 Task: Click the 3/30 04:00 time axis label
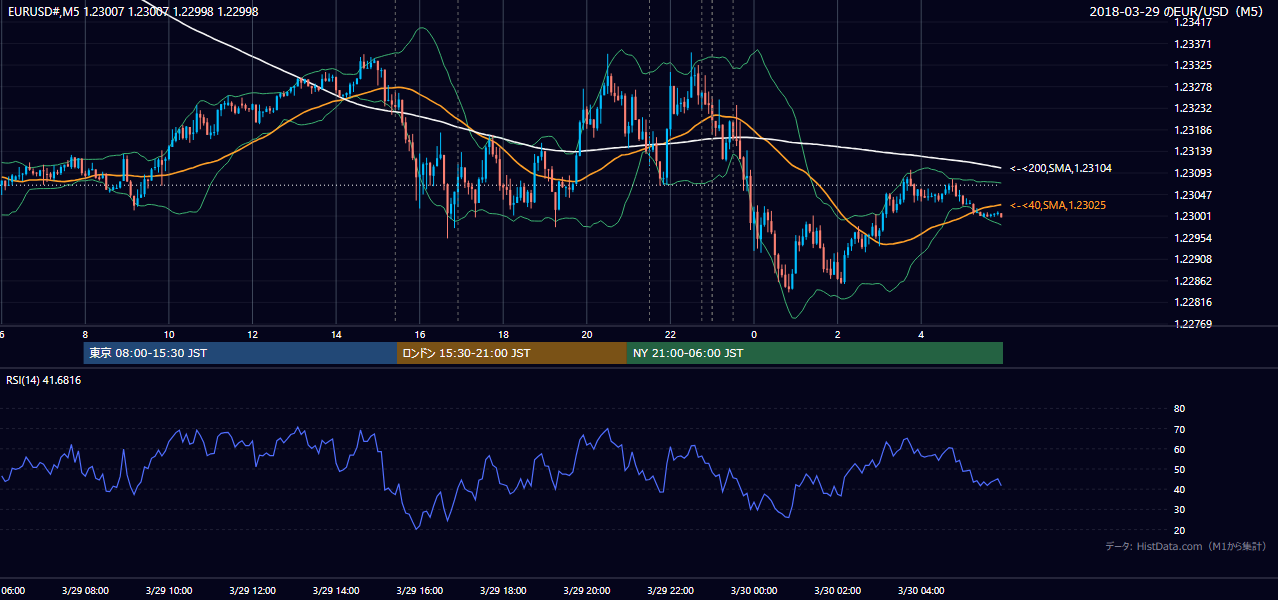pos(921,591)
